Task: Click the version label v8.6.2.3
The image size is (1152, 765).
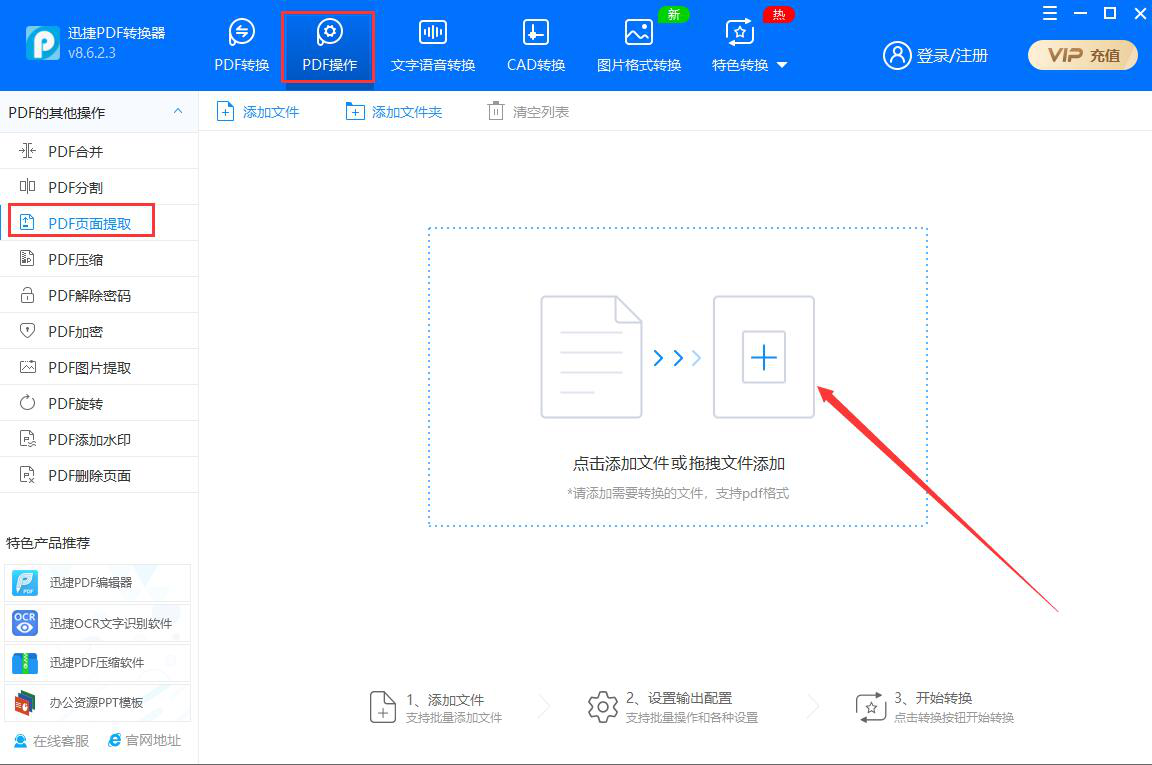Action: [92, 53]
